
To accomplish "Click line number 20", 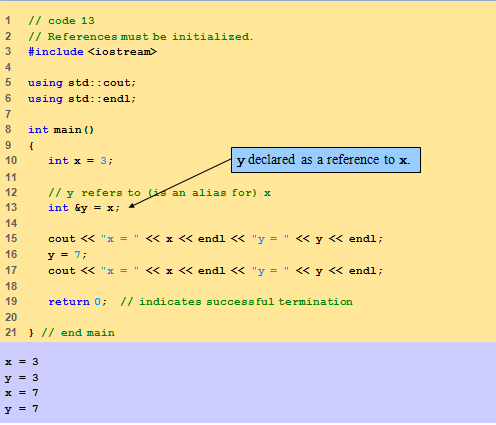I will (11, 317).
